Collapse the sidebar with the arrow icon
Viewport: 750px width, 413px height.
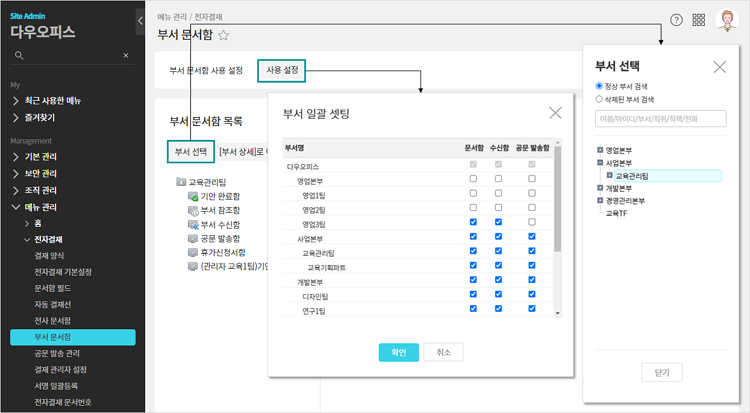click(x=139, y=20)
